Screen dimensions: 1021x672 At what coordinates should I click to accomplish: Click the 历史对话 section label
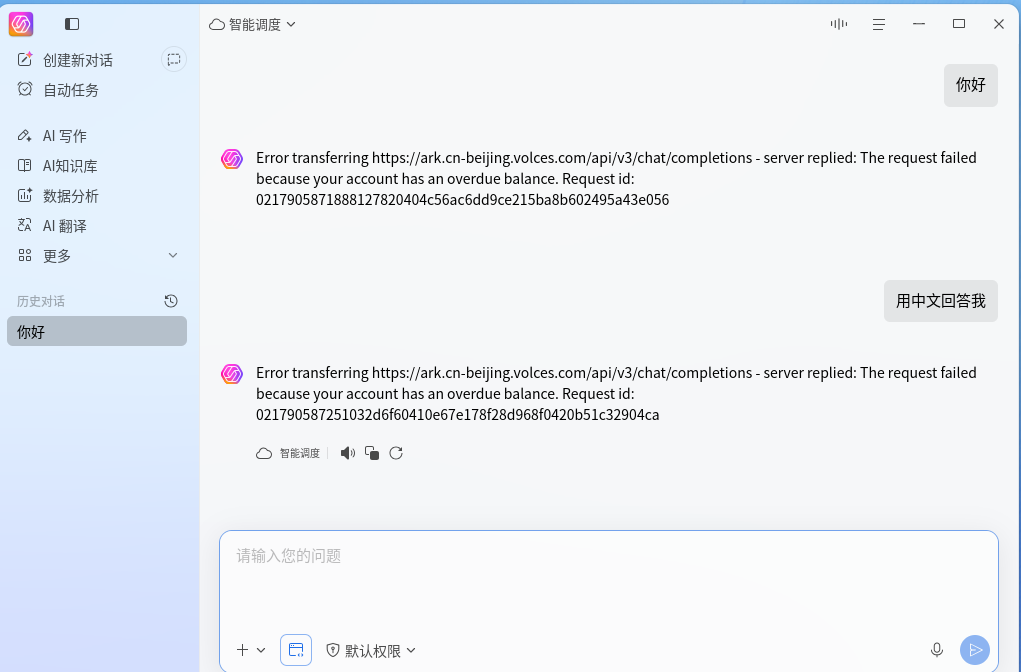pos(41,301)
